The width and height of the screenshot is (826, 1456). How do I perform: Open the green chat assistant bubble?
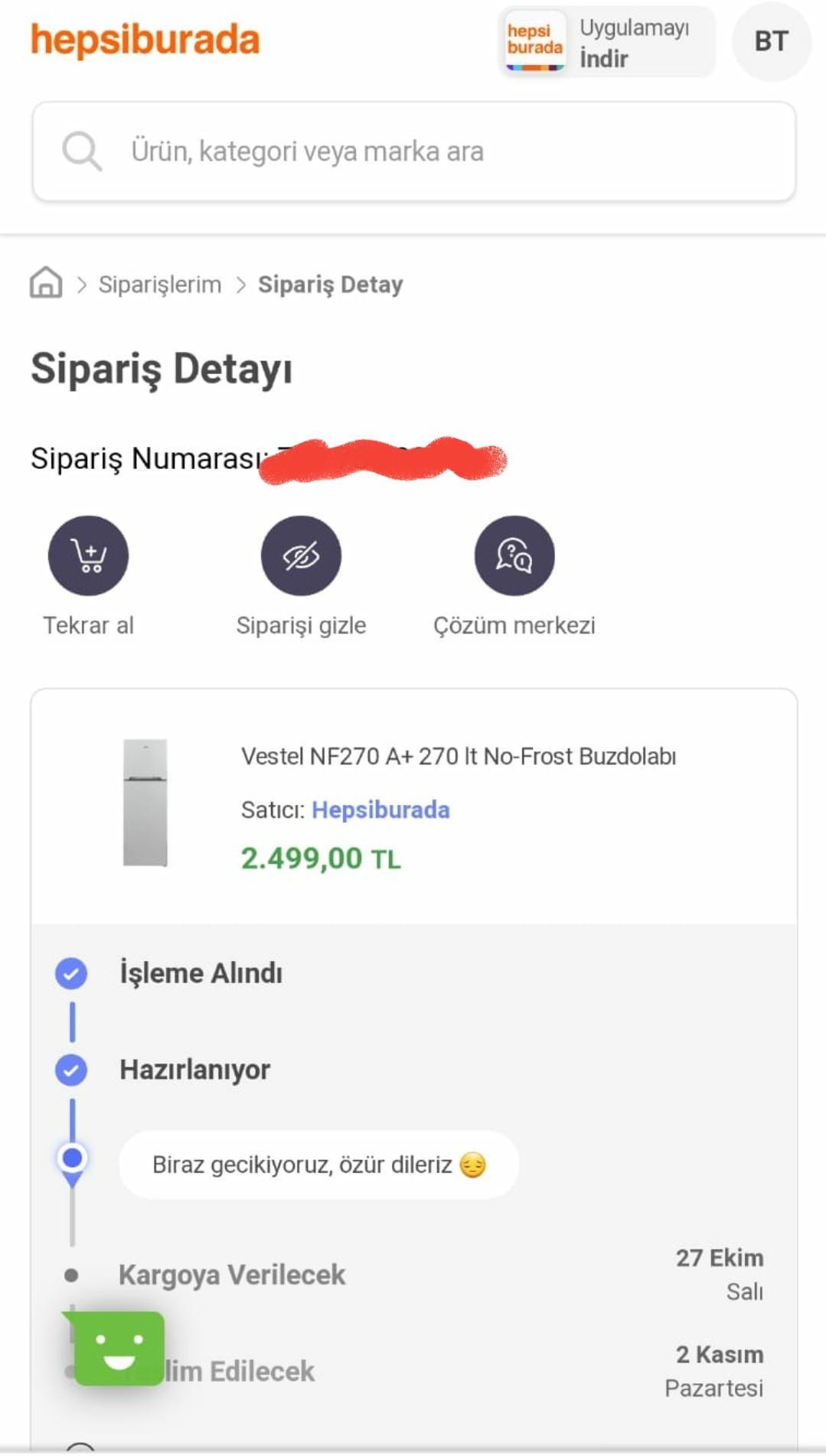pyautogui.click(x=119, y=1348)
